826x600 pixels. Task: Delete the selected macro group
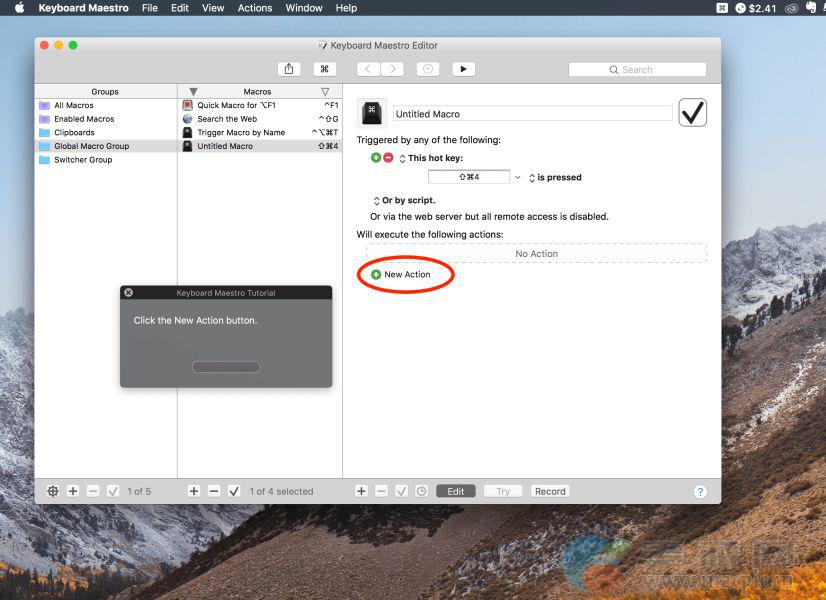93,491
